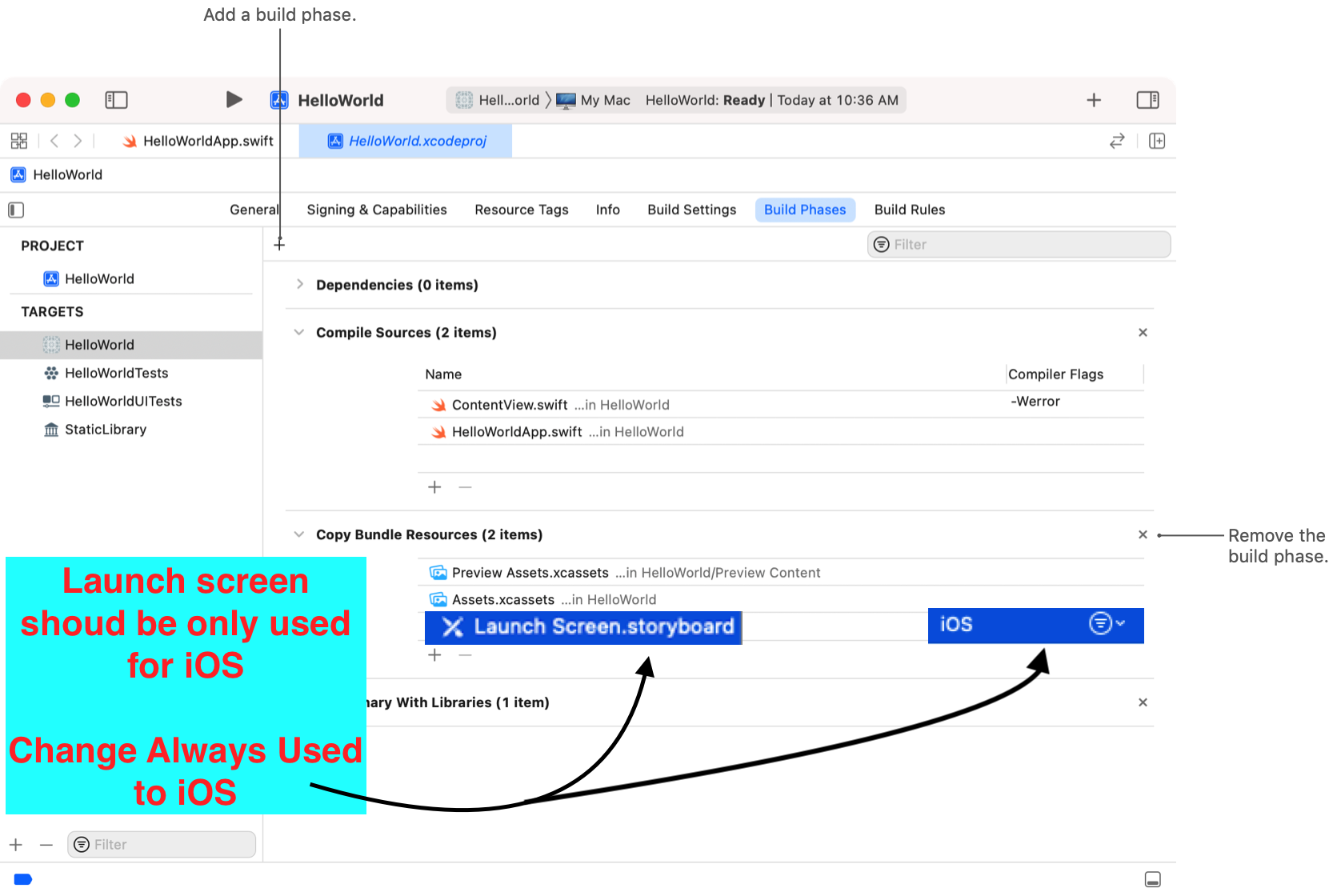Add a file to Compile Sources
This screenshot has height=896, width=1333.
[434, 487]
